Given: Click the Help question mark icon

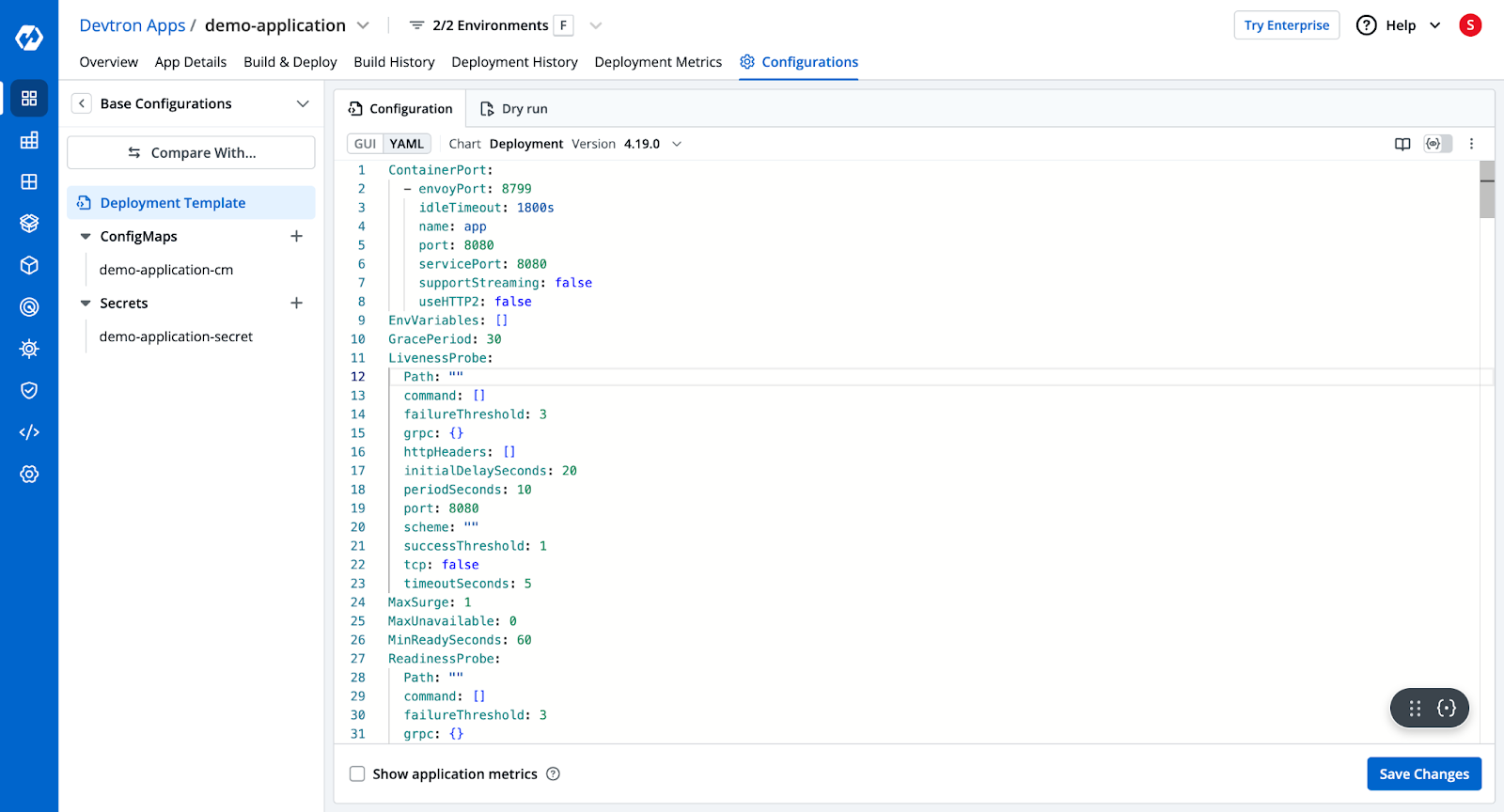Looking at the screenshot, I should tap(1367, 25).
